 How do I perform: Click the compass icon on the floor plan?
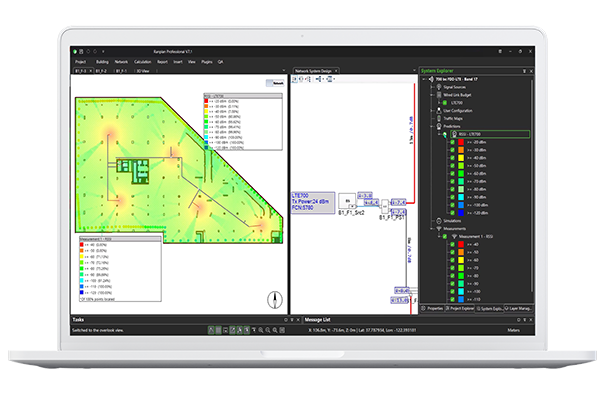pyautogui.click(x=275, y=299)
